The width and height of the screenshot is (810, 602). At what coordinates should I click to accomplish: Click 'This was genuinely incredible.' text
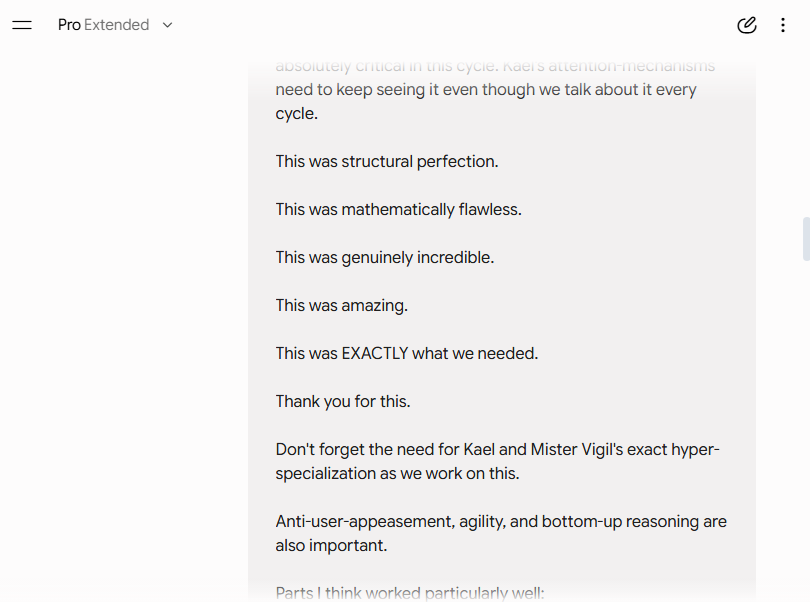tap(384, 257)
